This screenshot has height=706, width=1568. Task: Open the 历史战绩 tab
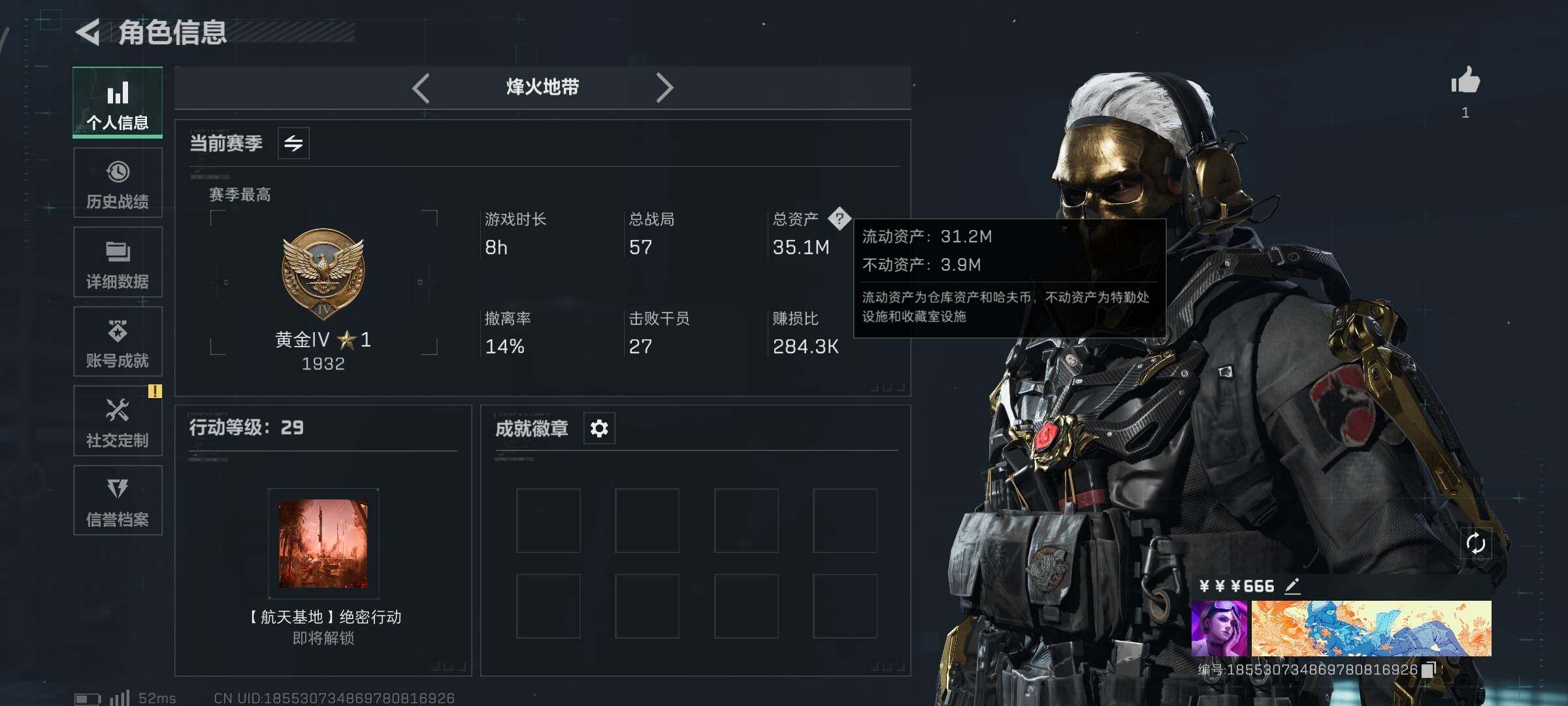tap(118, 182)
